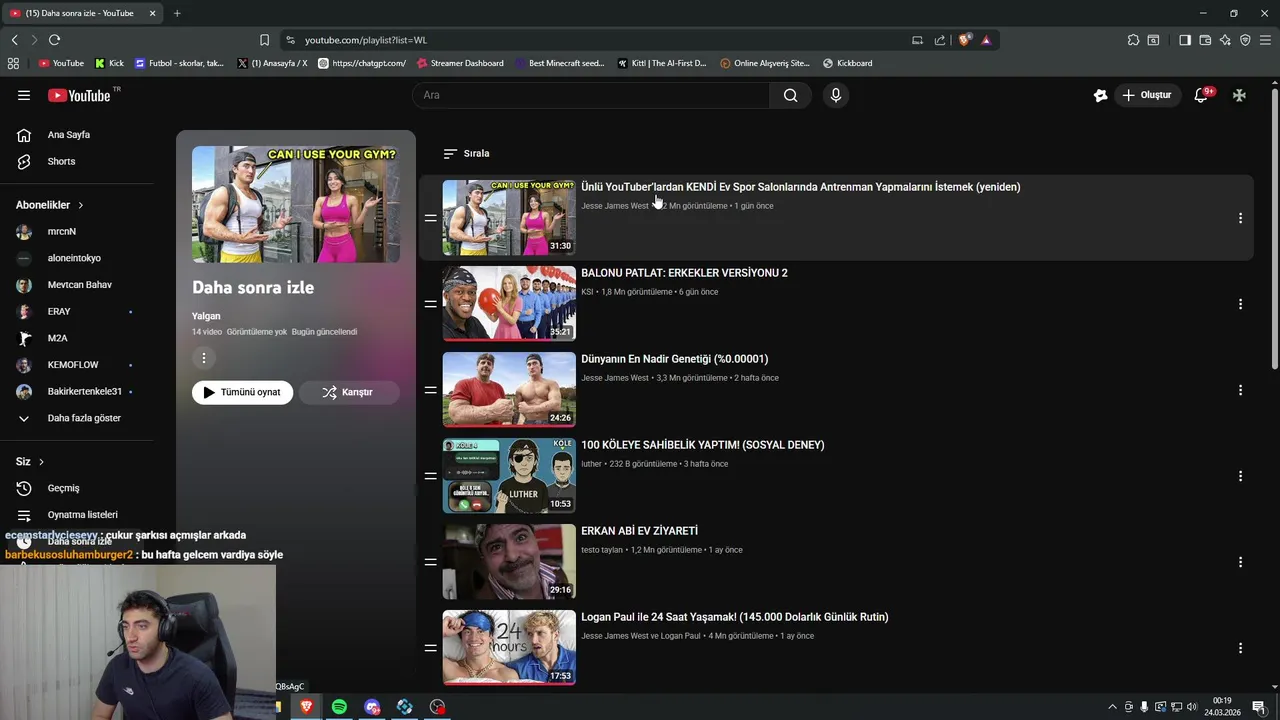Screen dimensions: 1280x720
Task: Open playlist three-dot options menu
Action: pos(204,358)
